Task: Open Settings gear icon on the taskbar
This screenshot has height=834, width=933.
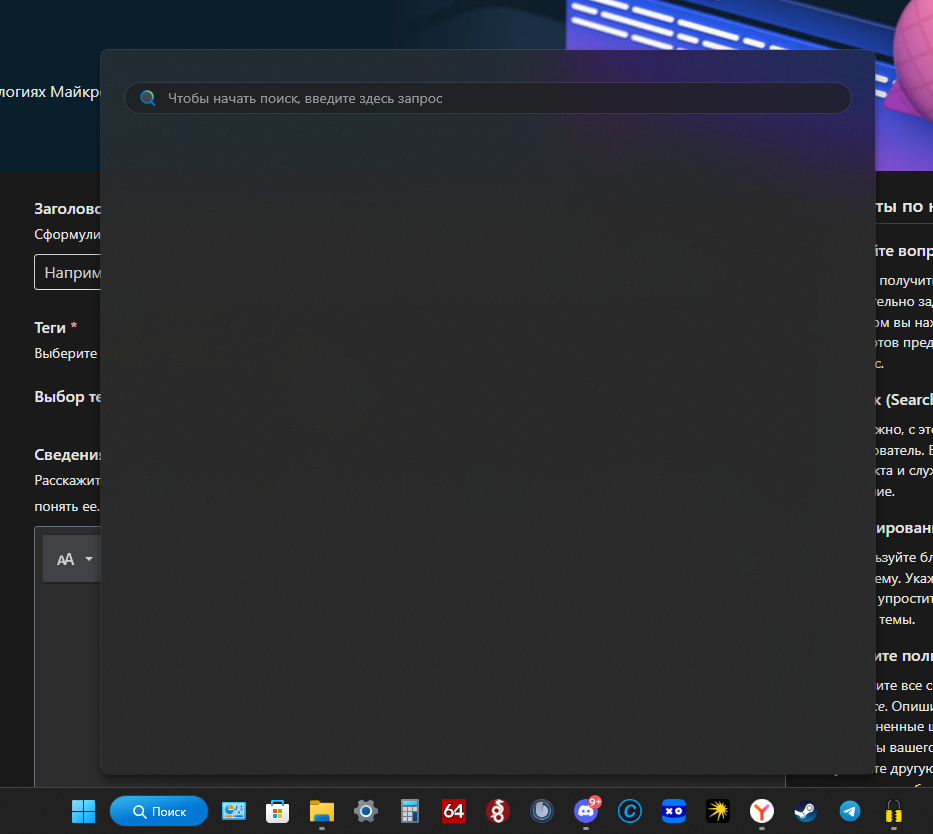Action: 366,811
